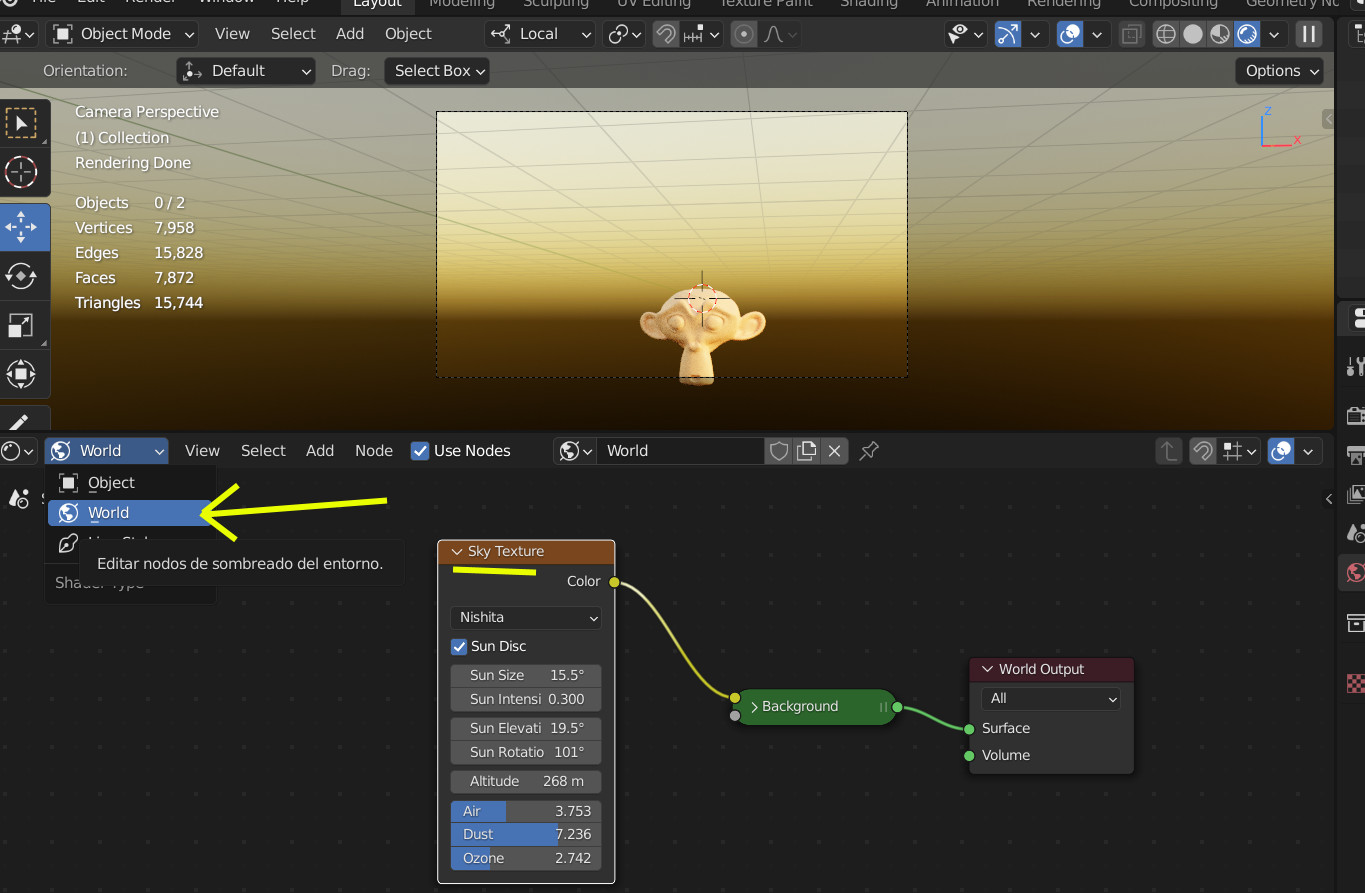Switch viewport shading to Solid
Viewport: 1365px width, 893px height.
point(1193,34)
